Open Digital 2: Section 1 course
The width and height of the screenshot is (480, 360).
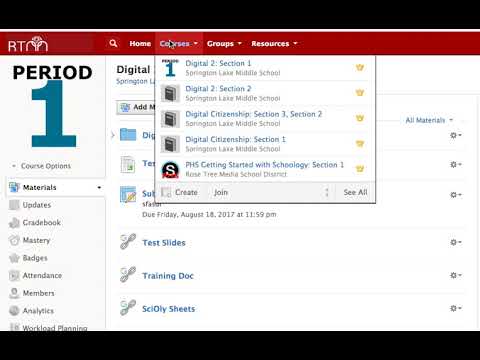tap(218, 63)
